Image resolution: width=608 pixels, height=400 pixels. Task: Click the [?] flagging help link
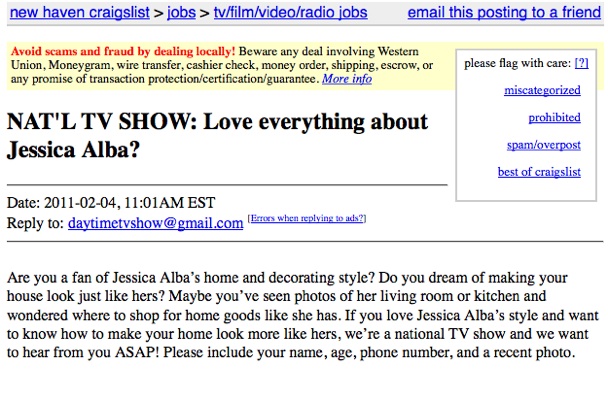pos(581,63)
